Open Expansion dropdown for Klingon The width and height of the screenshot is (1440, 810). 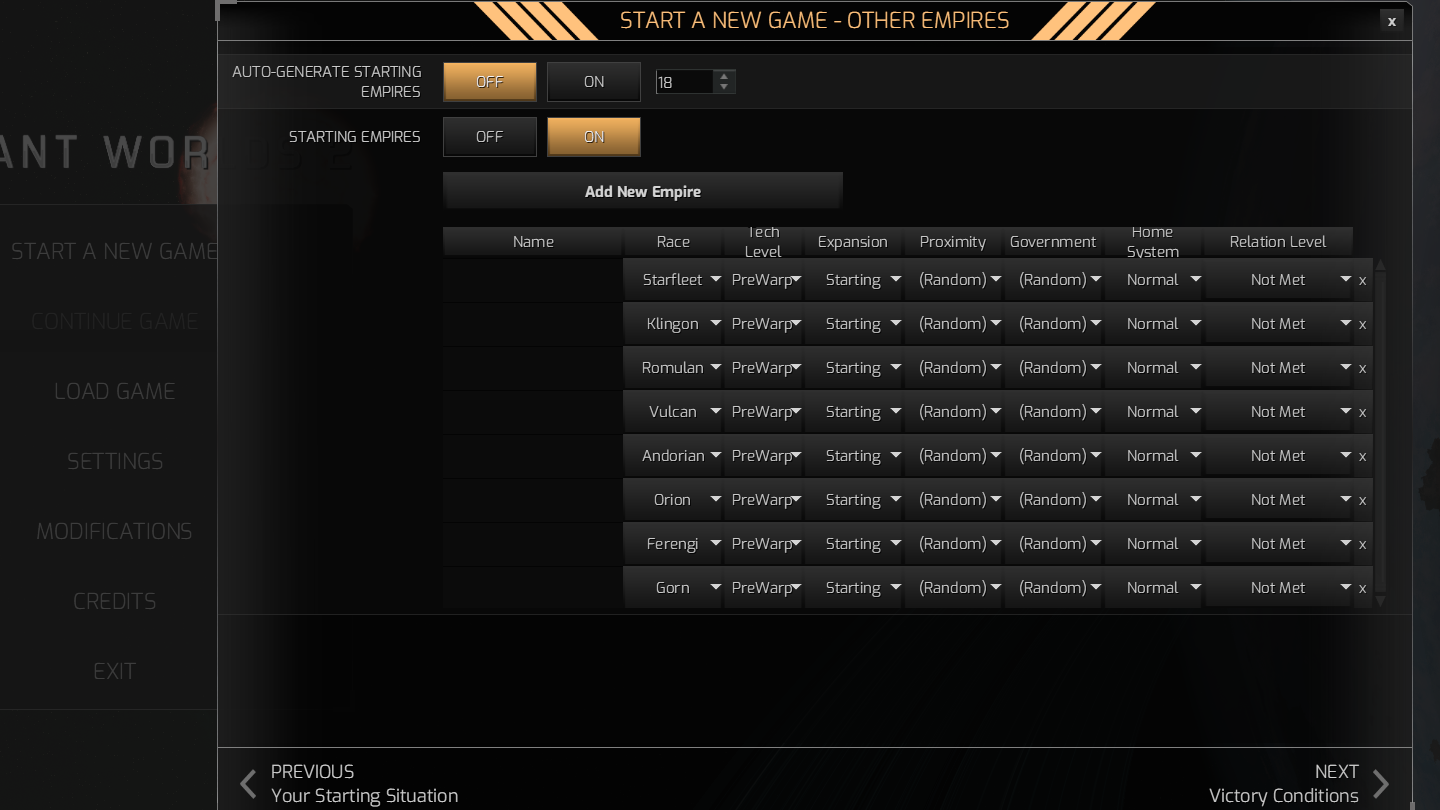pyautogui.click(x=853, y=324)
